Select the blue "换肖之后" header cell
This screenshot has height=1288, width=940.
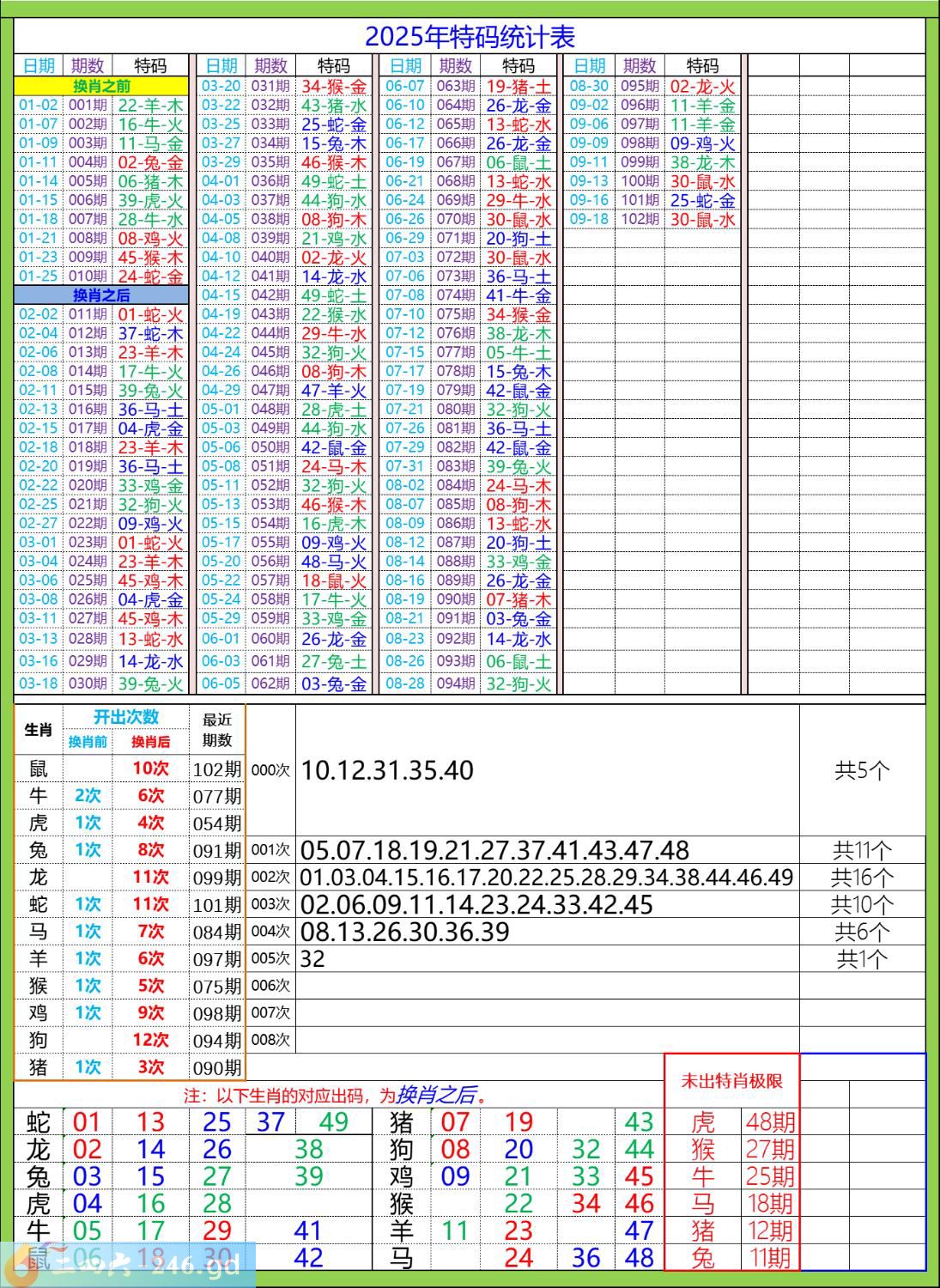coord(101,295)
